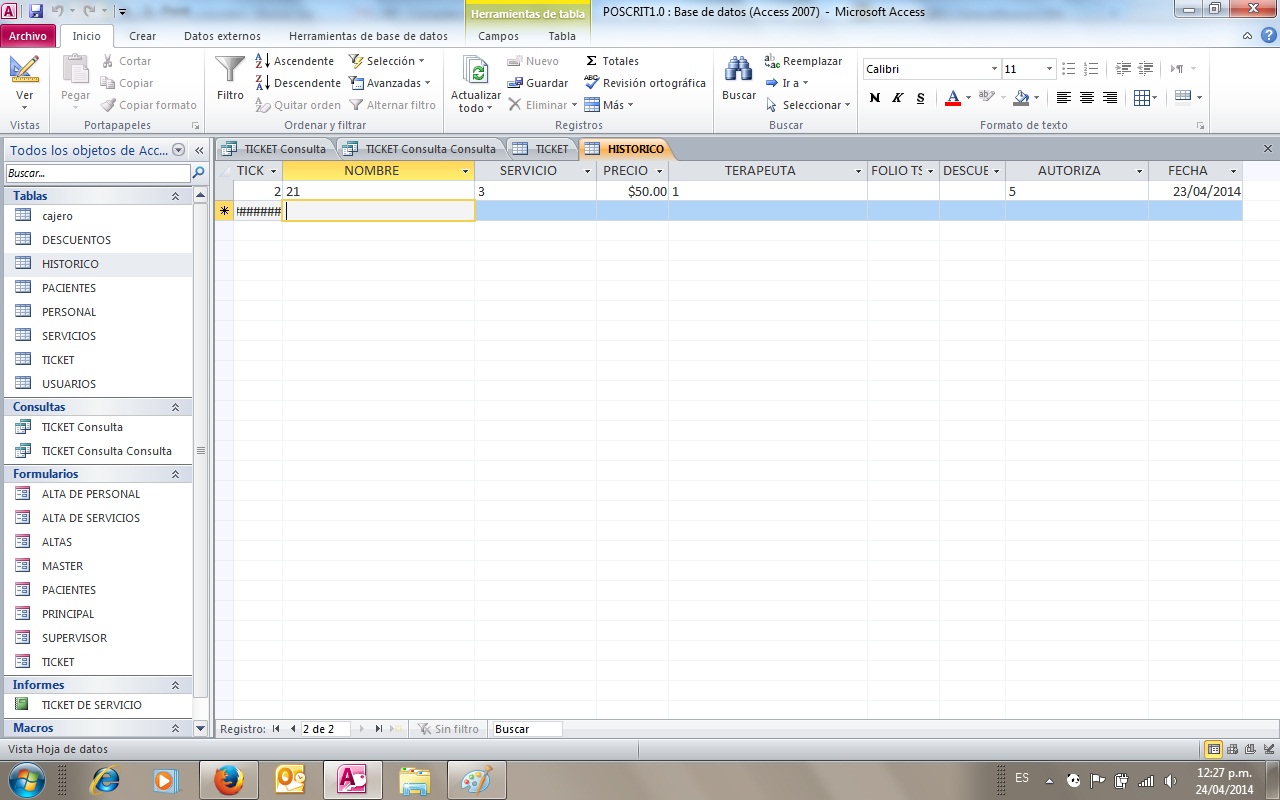The width and height of the screenshot is (1280, 800).
Task: Collapse the navigation pane shutter
Action: point(199,150)
